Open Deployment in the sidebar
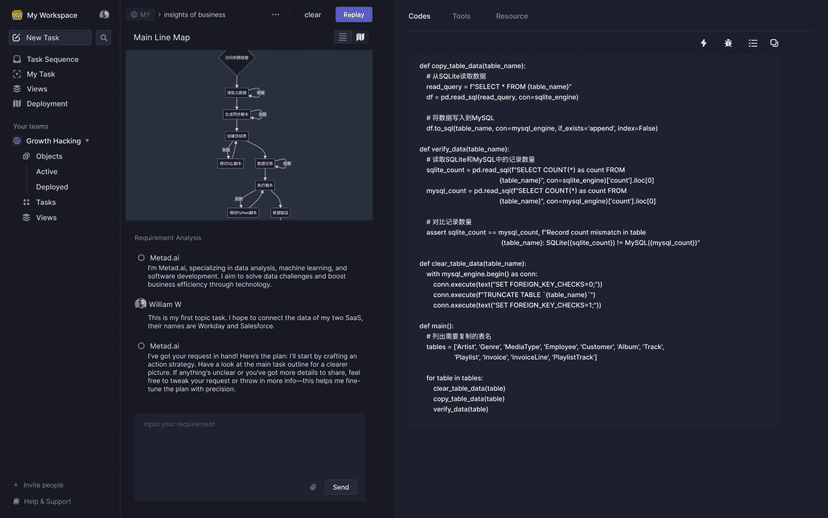The height and width of the screenshot is (518, 828). [x=47, y=103]
